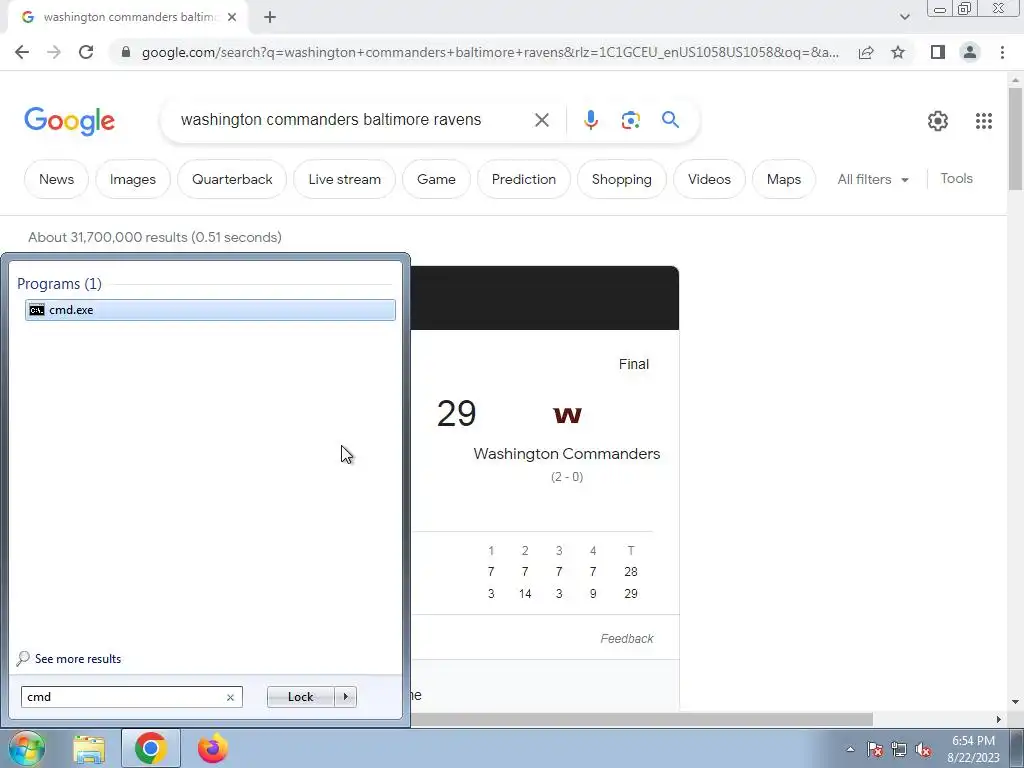Clear the Google search query with the X
Image resolution: width=1024 pixels, height=768 pixels.
541,120
